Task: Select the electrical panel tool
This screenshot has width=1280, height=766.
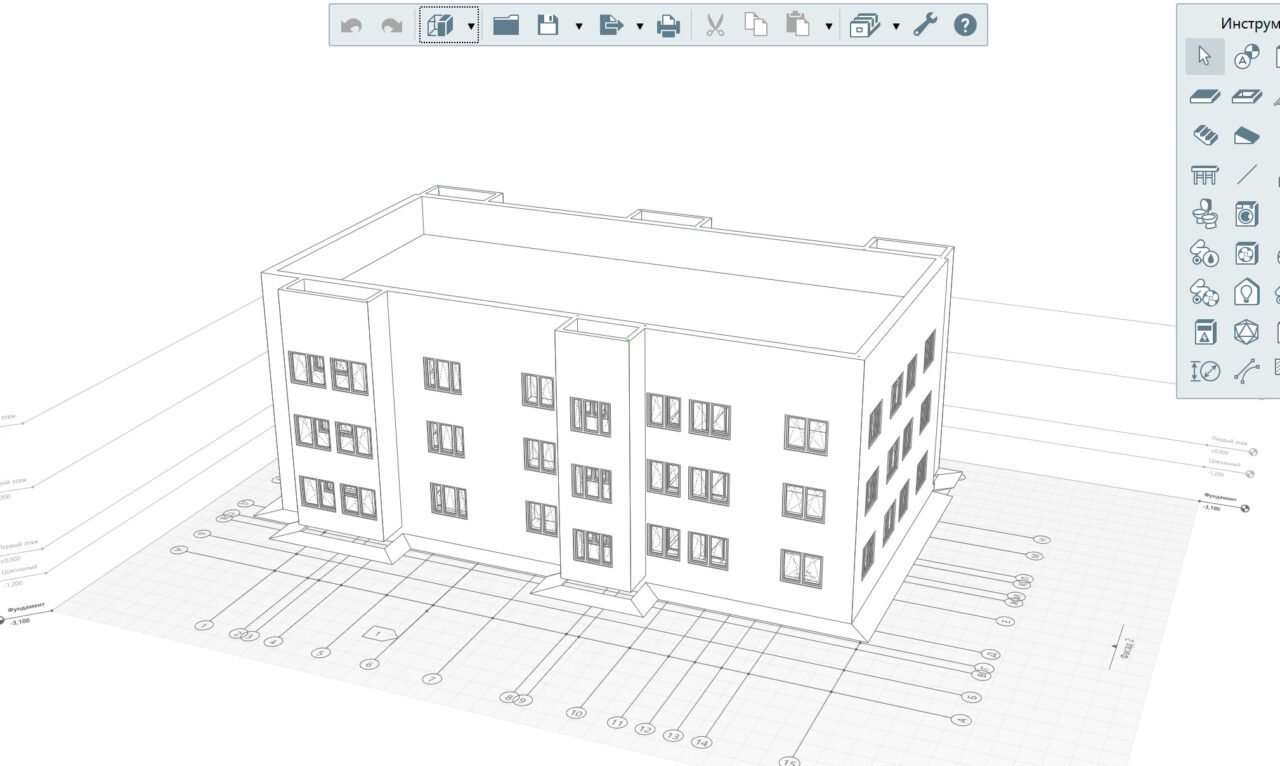Action: [1205, 332]
